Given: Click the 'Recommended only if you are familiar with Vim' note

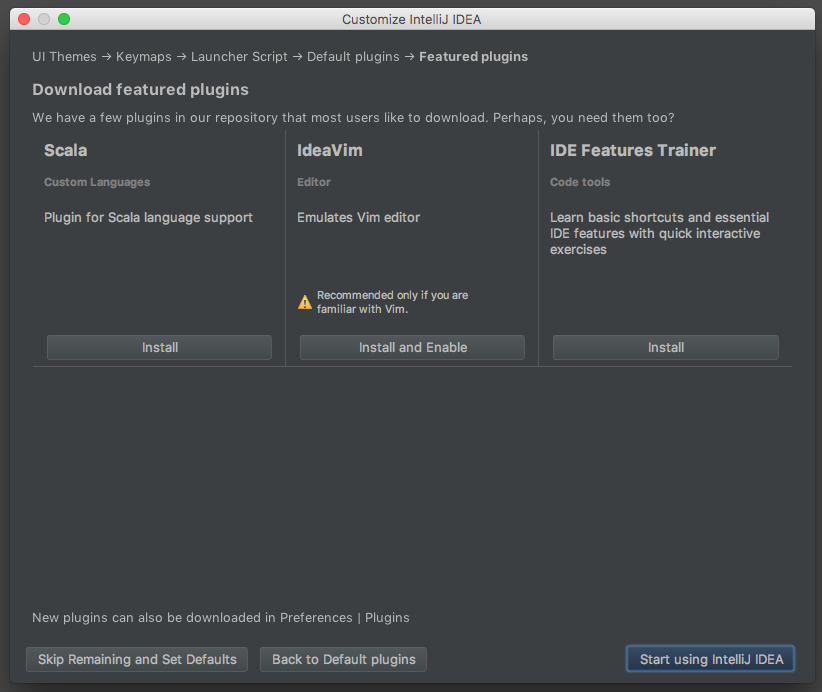Looking at the screenshot, I should pos(392,302).
